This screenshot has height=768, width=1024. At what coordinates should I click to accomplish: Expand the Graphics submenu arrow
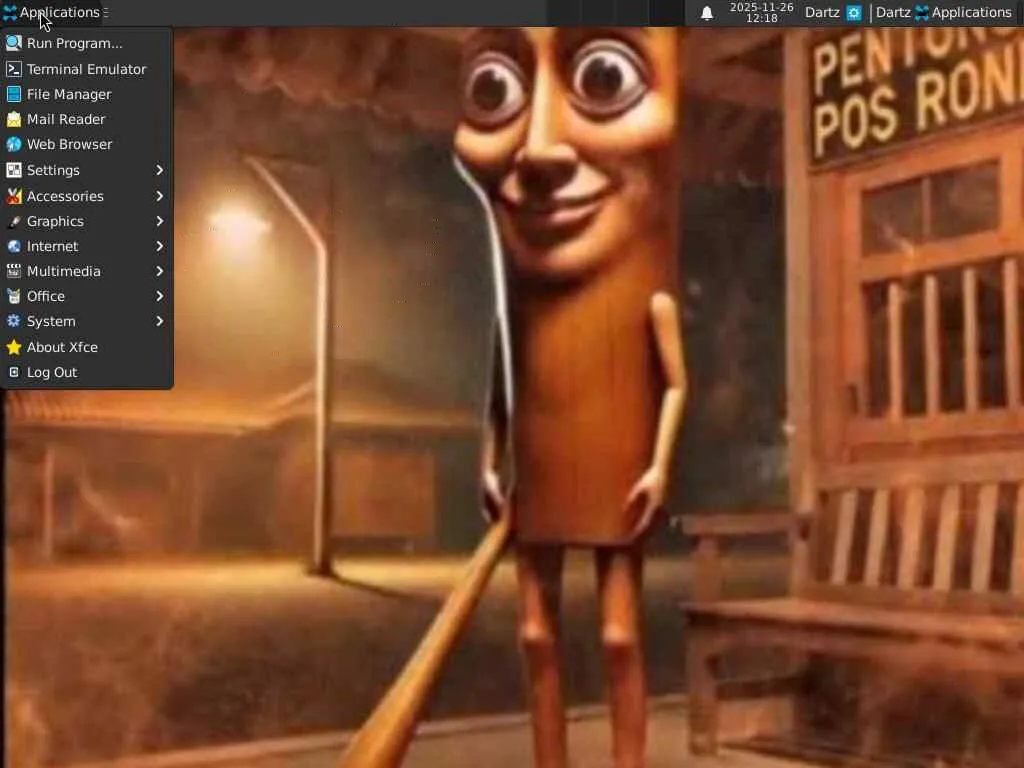pyautogui.click(x=159, y=221)
